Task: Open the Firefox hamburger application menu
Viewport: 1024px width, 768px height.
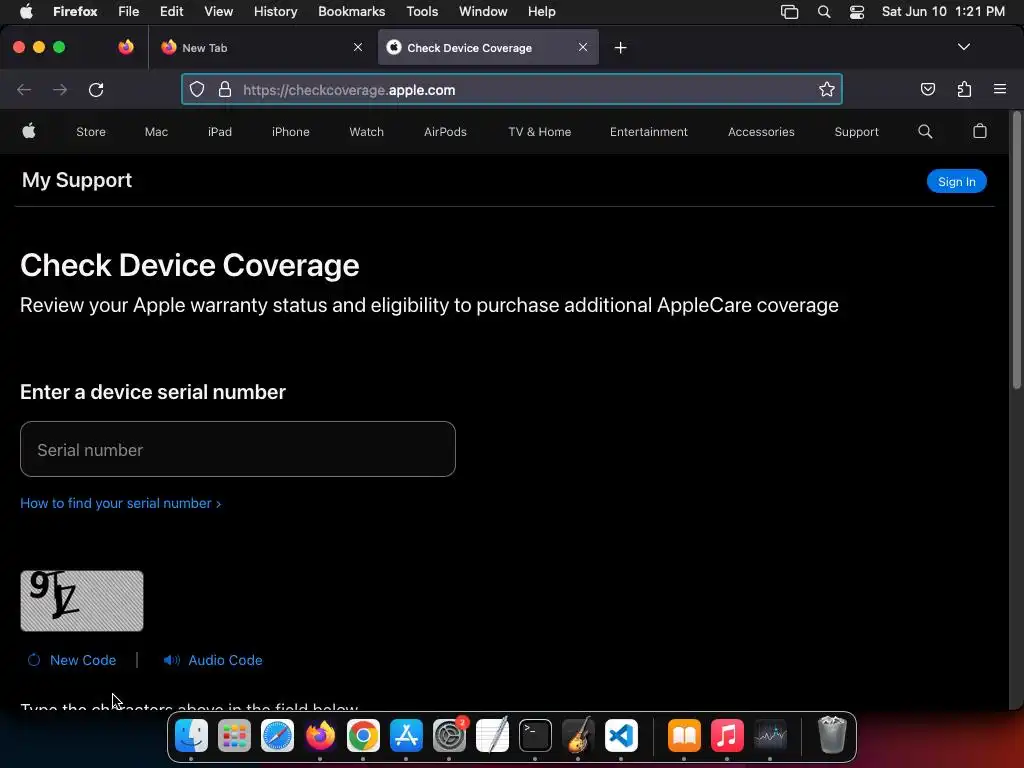Action: coord(1000,89)
